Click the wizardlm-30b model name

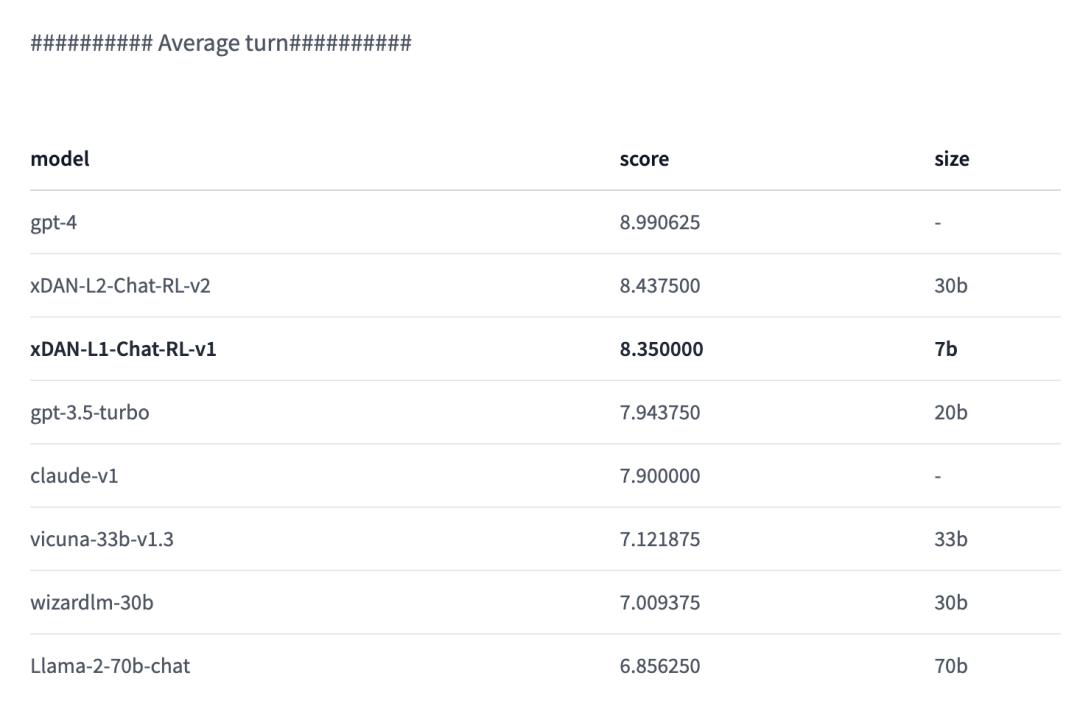tap(92, 603)
